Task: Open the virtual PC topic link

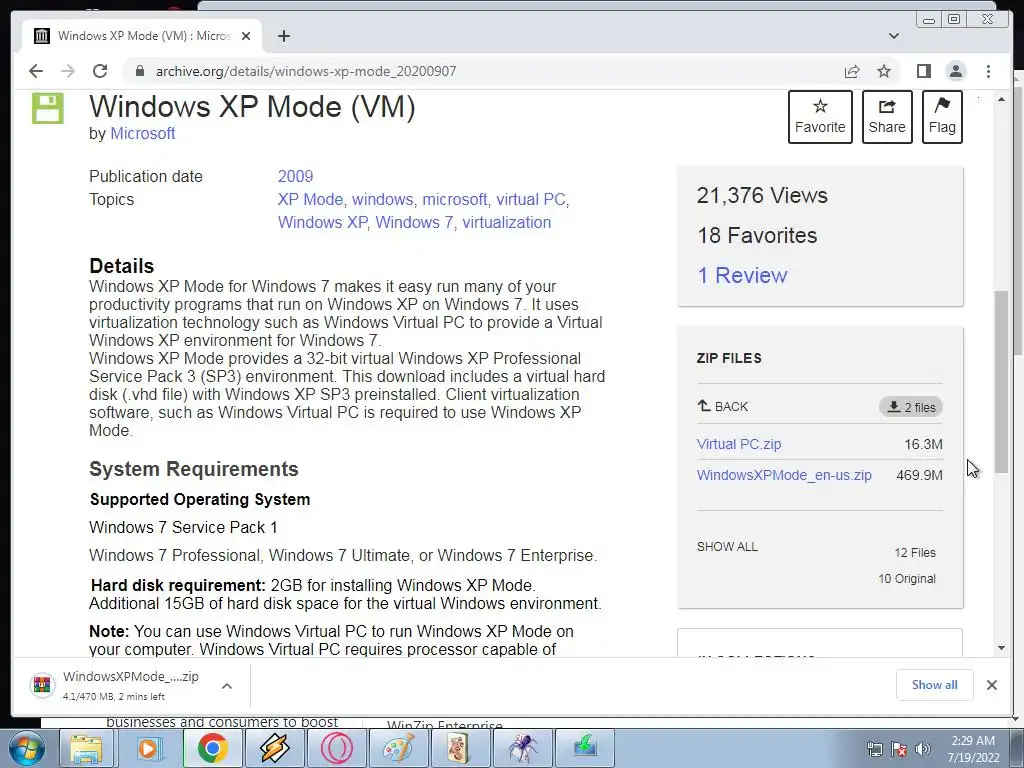Action: 530,199
